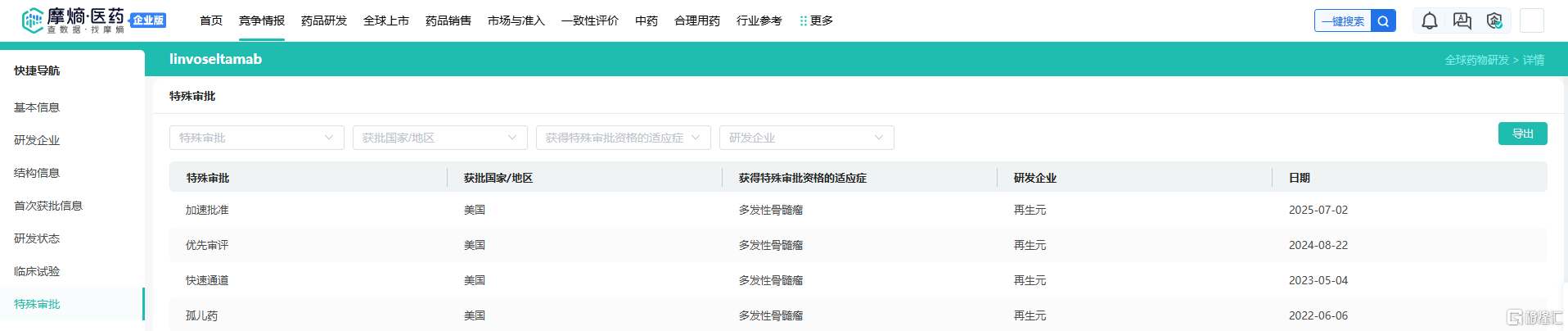This screenshot has height=331, width=1568.
Task: Click the 企业版 badge
Action: coord(148,20)
